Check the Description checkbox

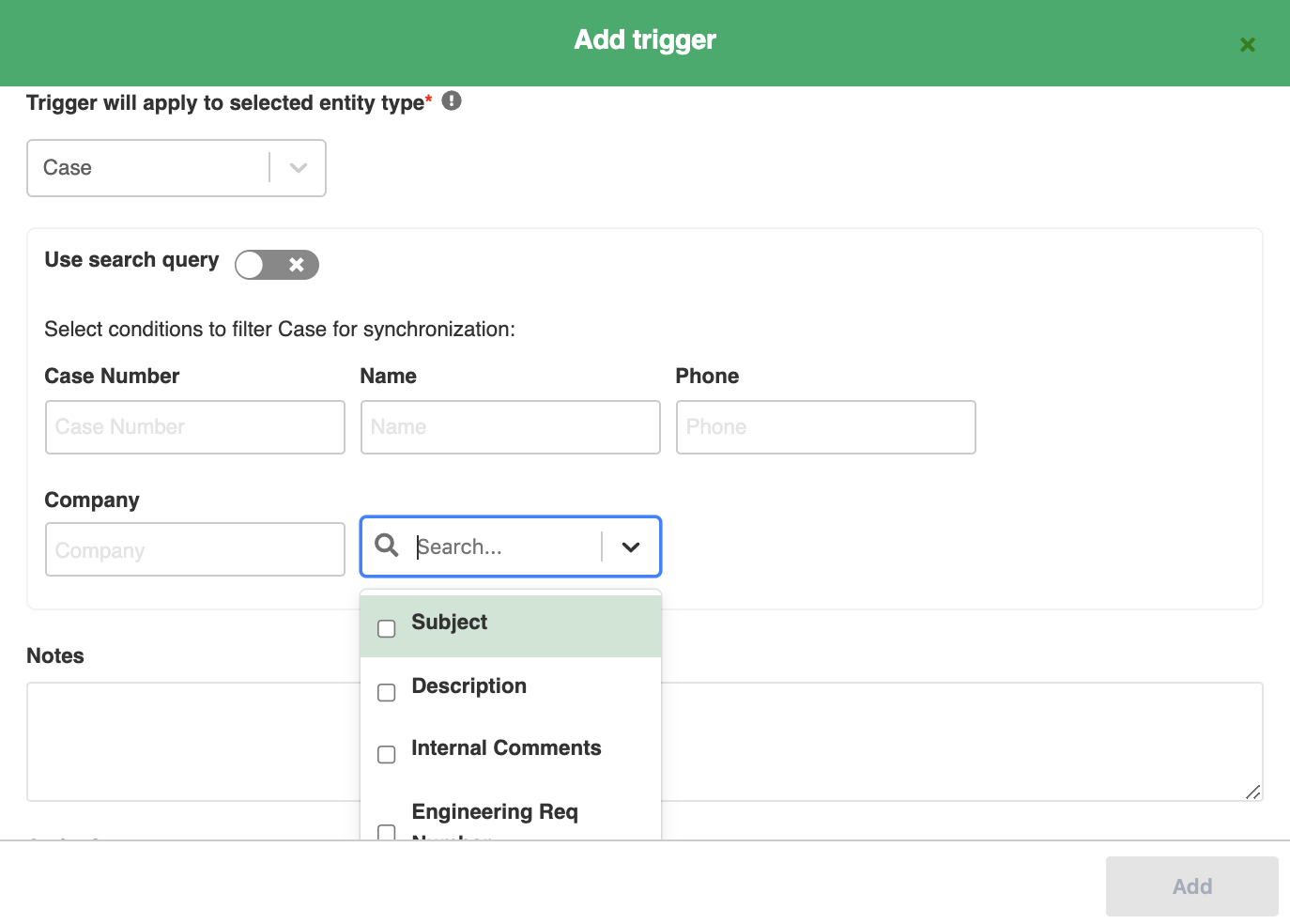386,692
